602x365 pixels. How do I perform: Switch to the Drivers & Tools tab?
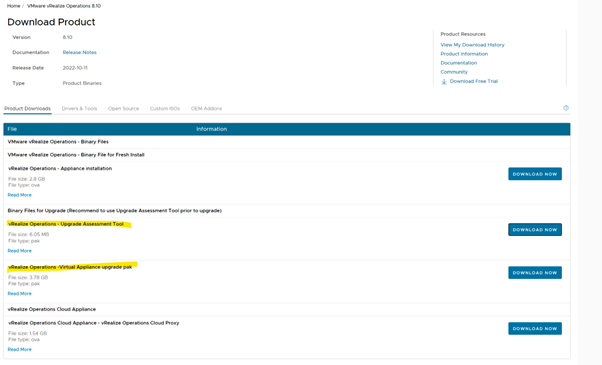pyautogui.click(x=79, y=109)
